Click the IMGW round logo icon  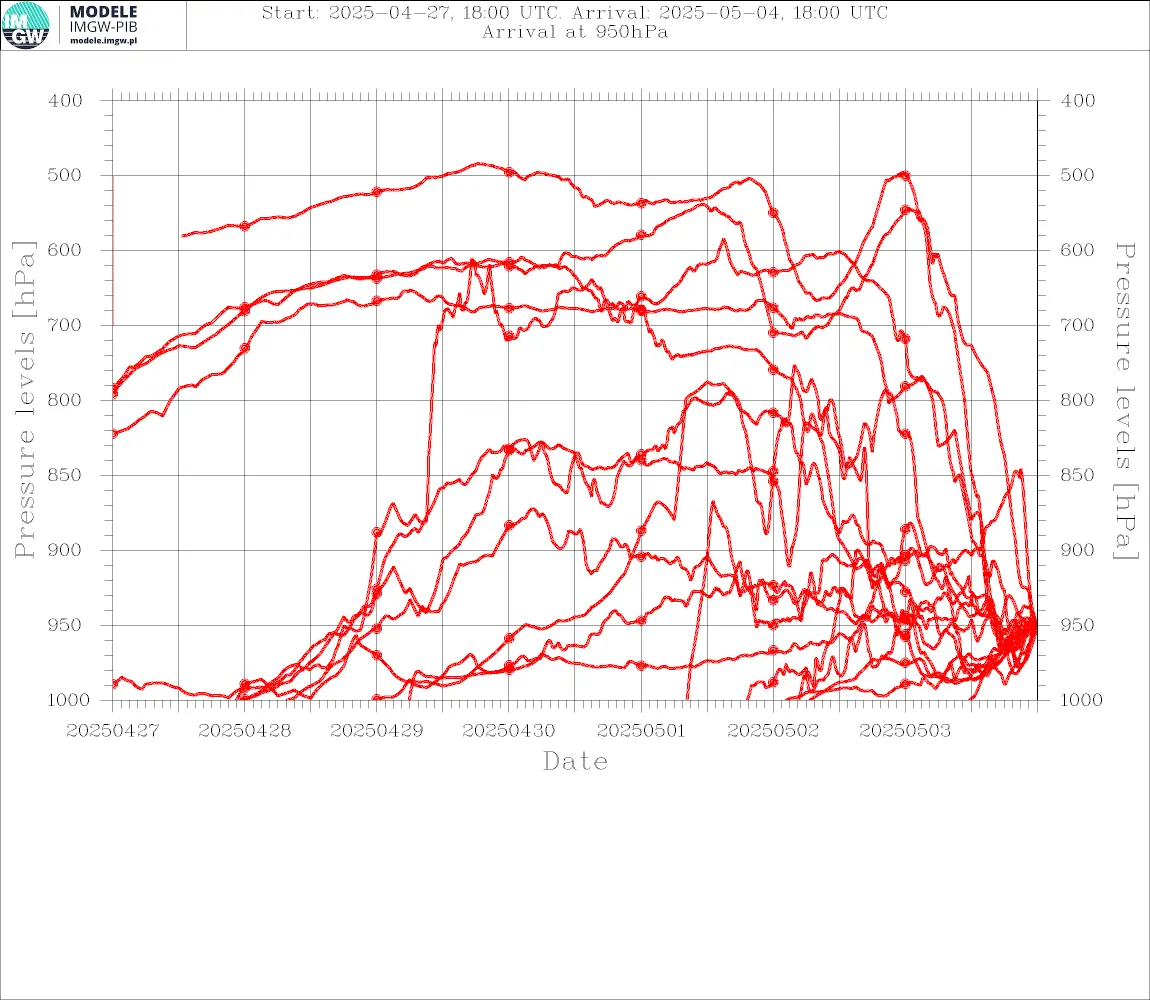[26, 26]
